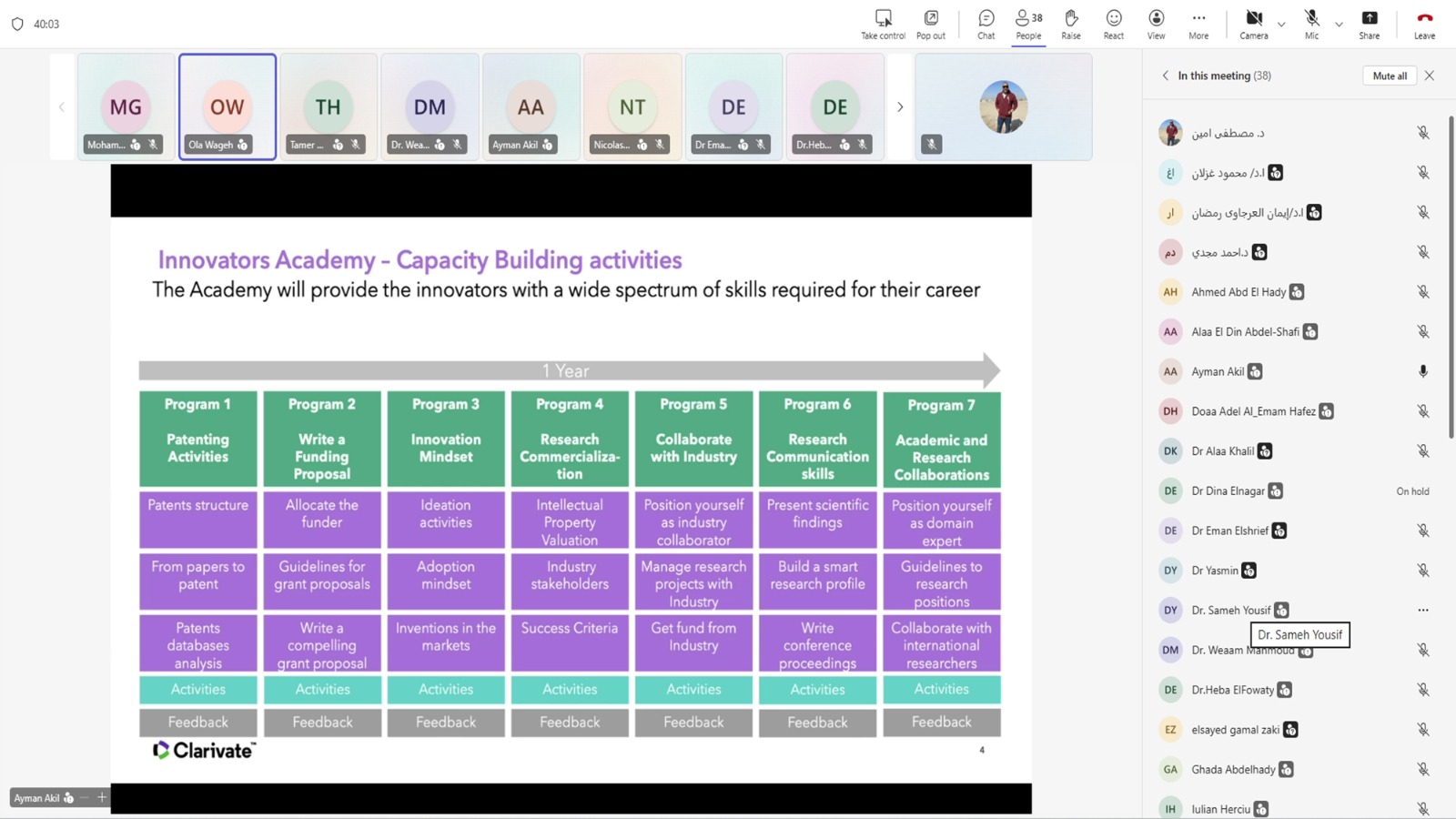The height and width of the screenshot is (819, 1456).
Task: Expand Camera options dropdown arrow
Action: pyautogui.click(x=1281, y=25)
